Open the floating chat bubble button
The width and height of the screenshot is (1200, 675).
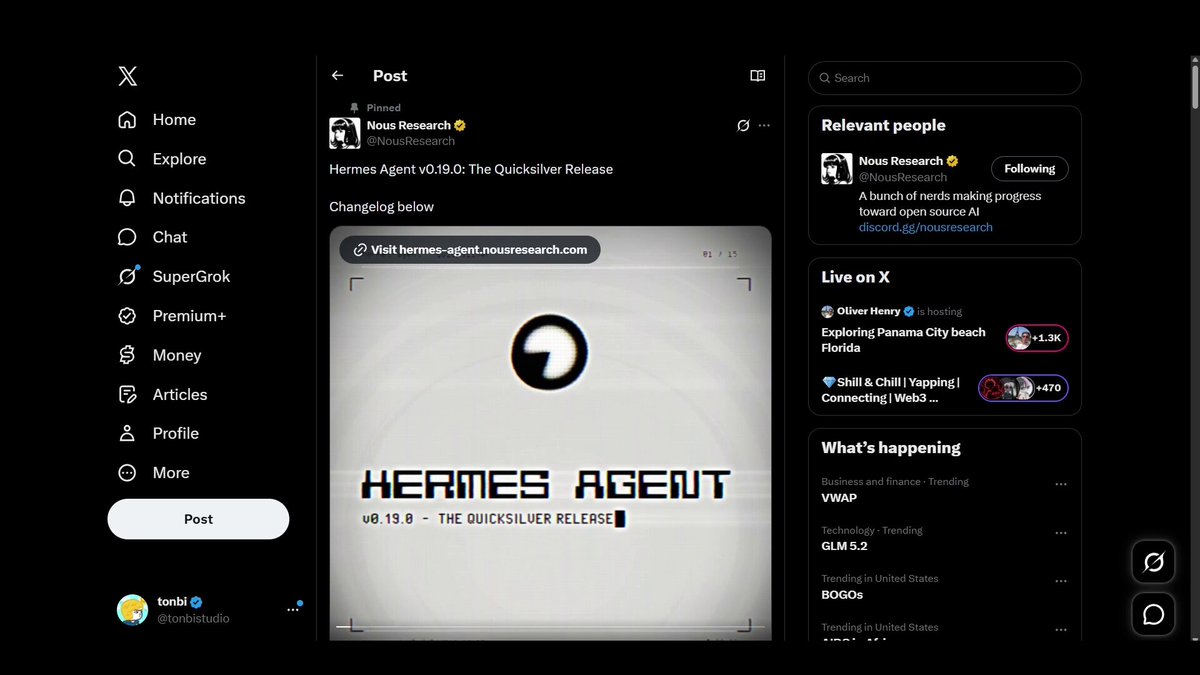tap(1153, 614)
